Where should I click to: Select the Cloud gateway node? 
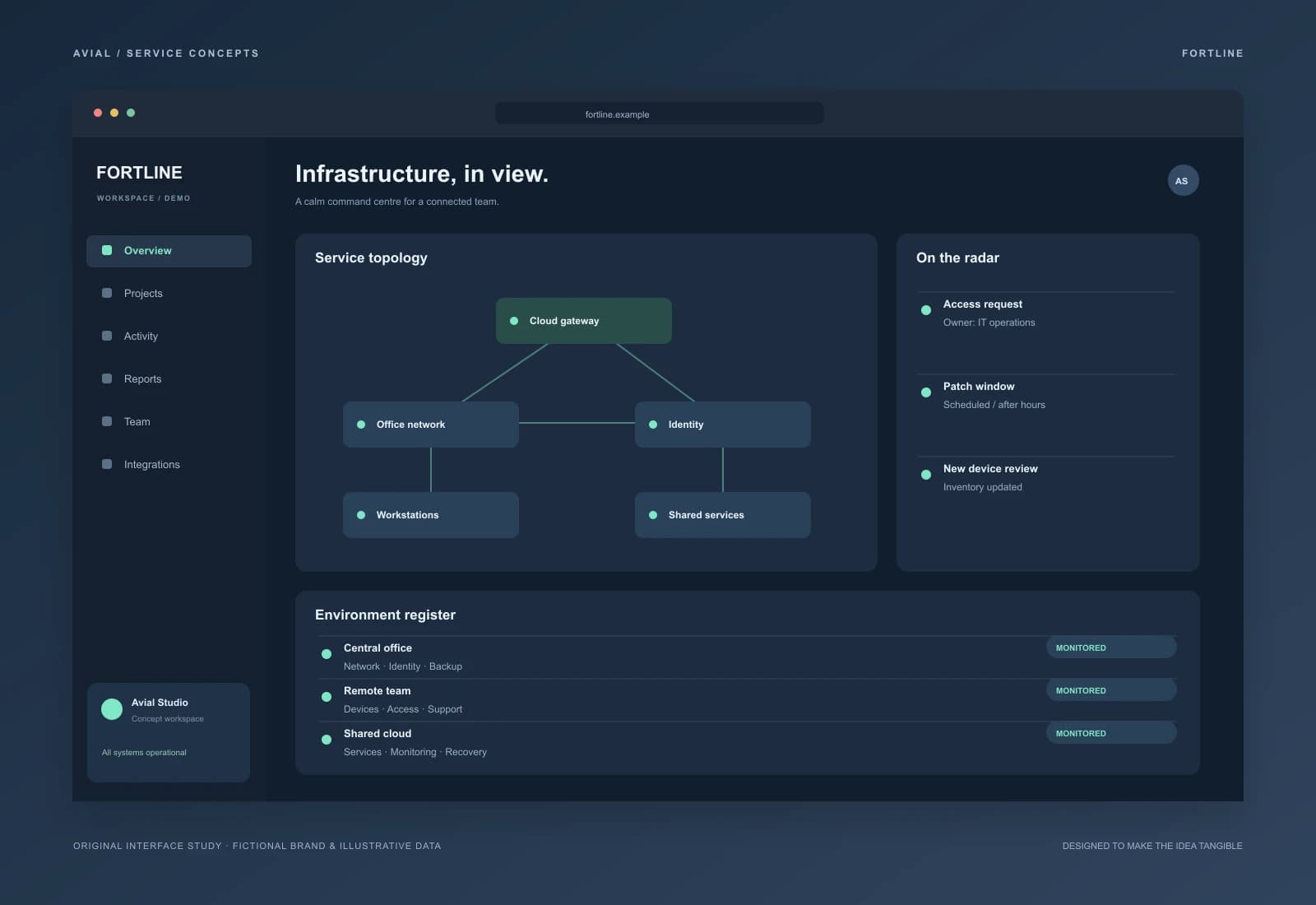(x=584, y=321)
